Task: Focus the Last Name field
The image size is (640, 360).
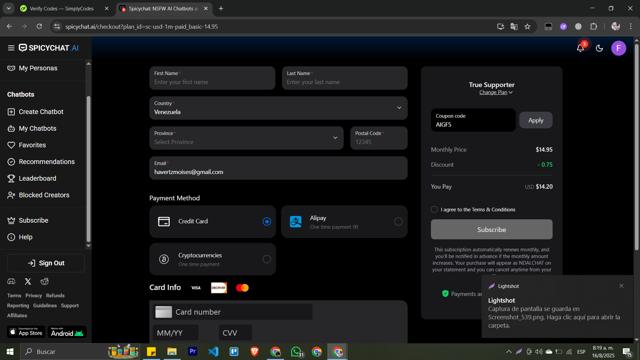Action: [x=344, y=78]
